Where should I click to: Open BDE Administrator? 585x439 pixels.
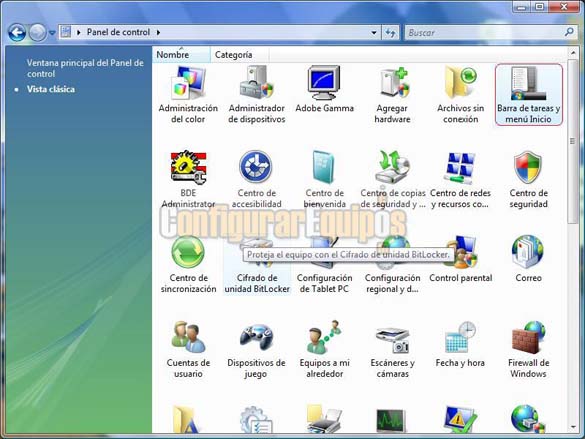[188, 179]
